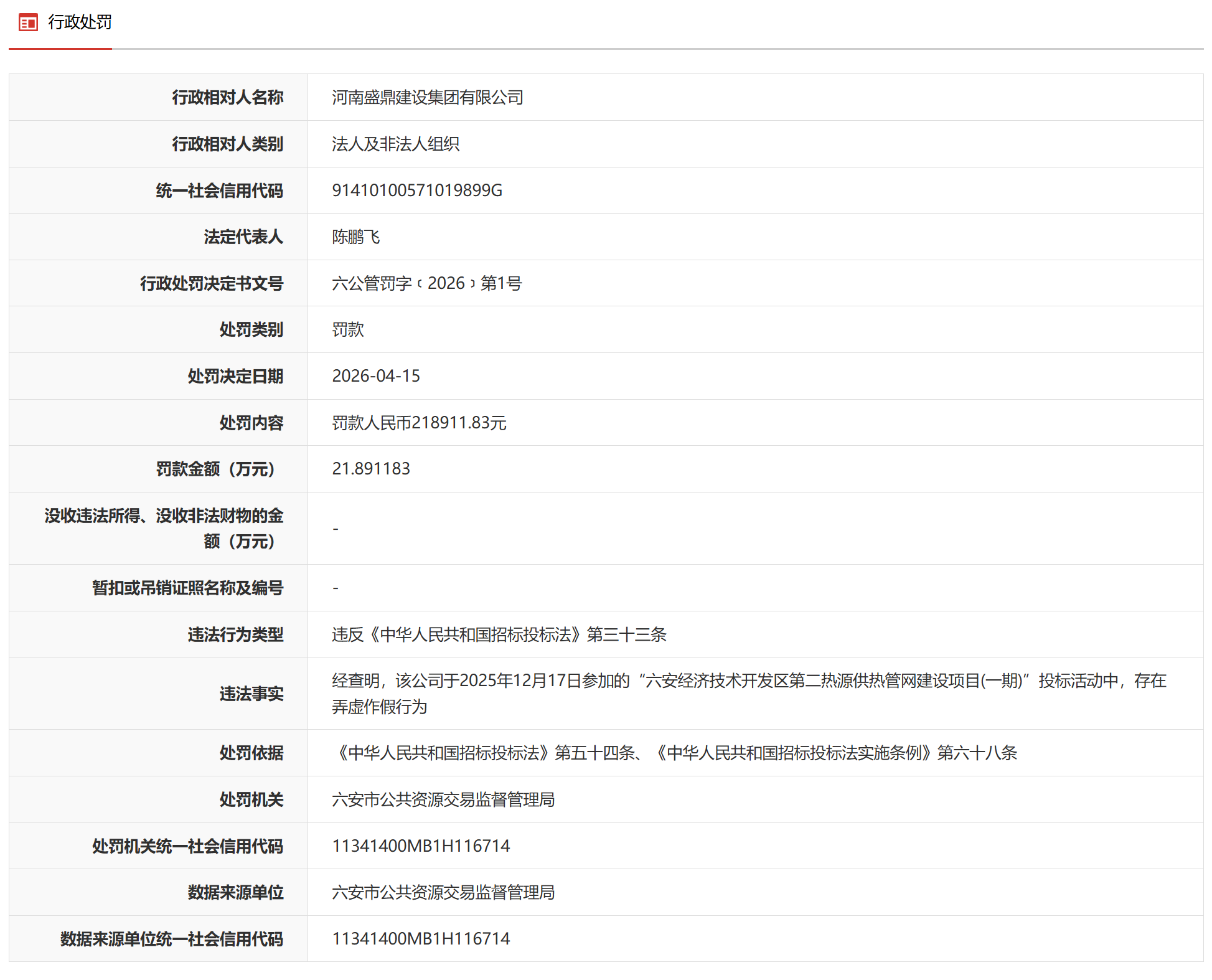Click violation type text citing 第三十三条
Viewport: 1212px width, 980px height.
(x=499, y=634)
